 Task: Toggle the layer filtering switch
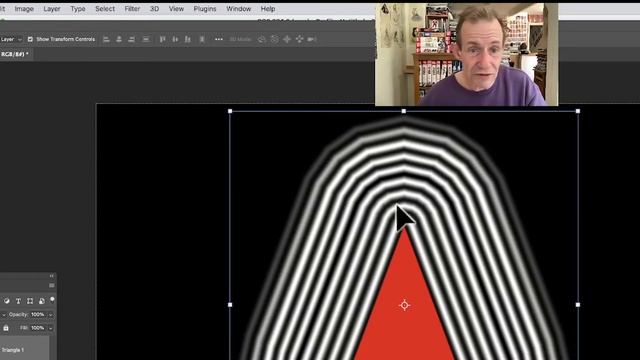[52, 300]
